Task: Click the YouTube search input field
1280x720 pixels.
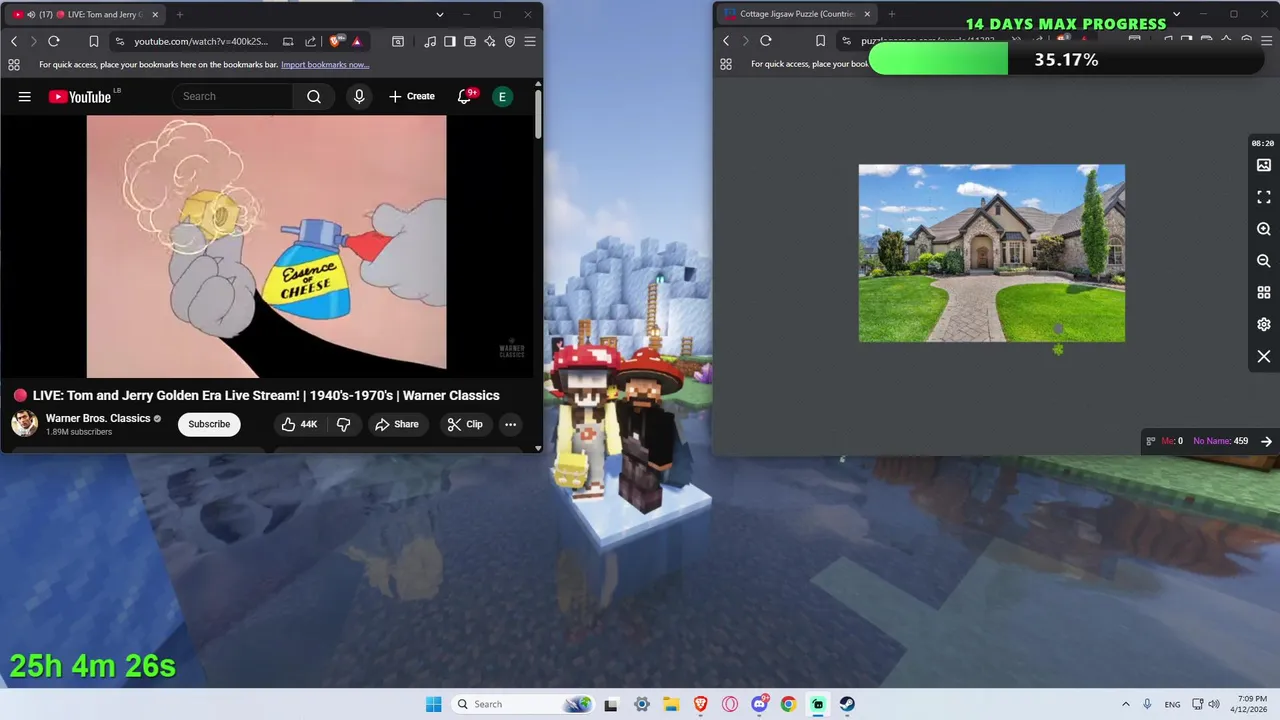Action: [x=234, y=97]
